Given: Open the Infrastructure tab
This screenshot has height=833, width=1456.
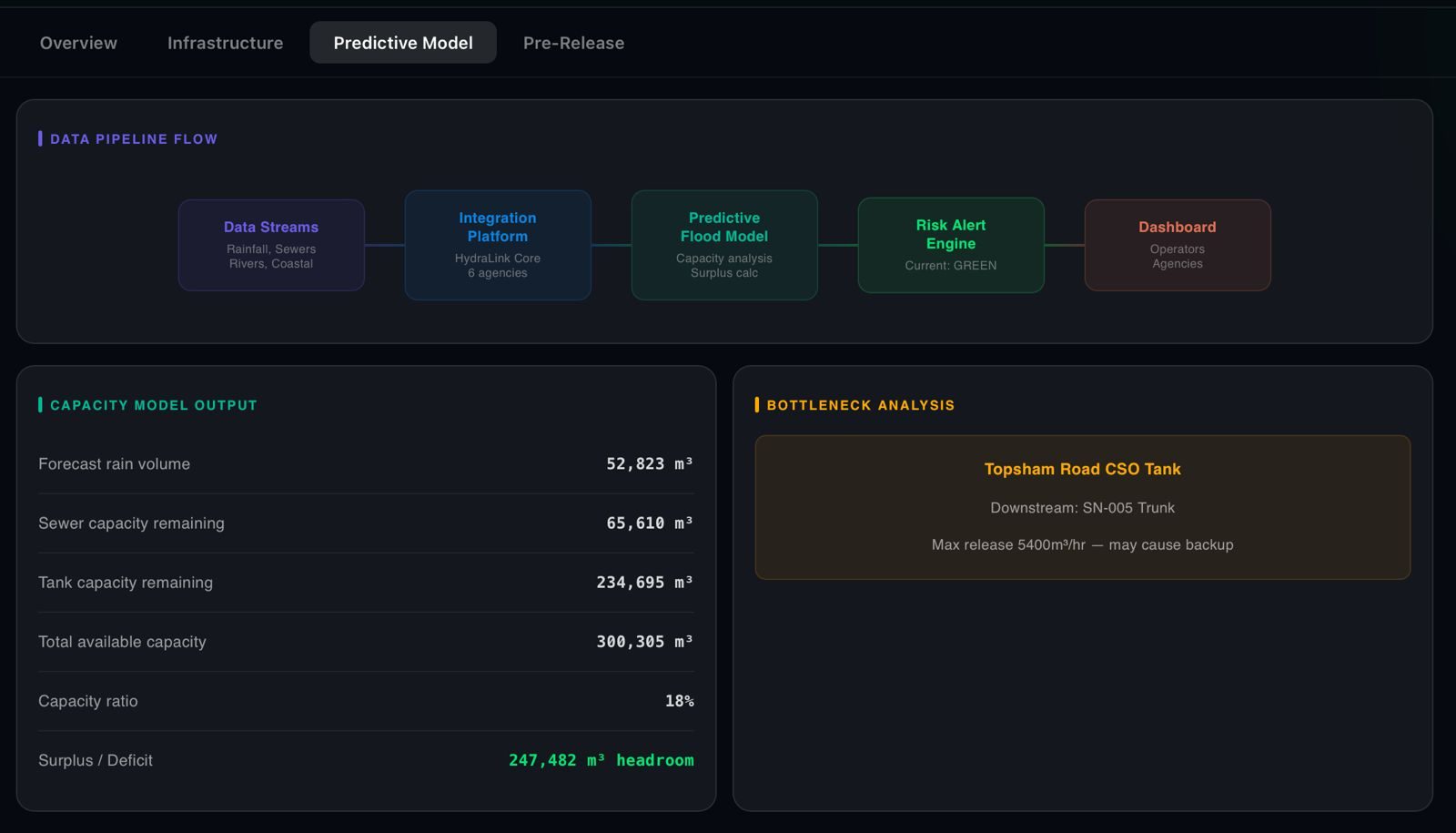Looking at the screenshot, I should [225, 43].
